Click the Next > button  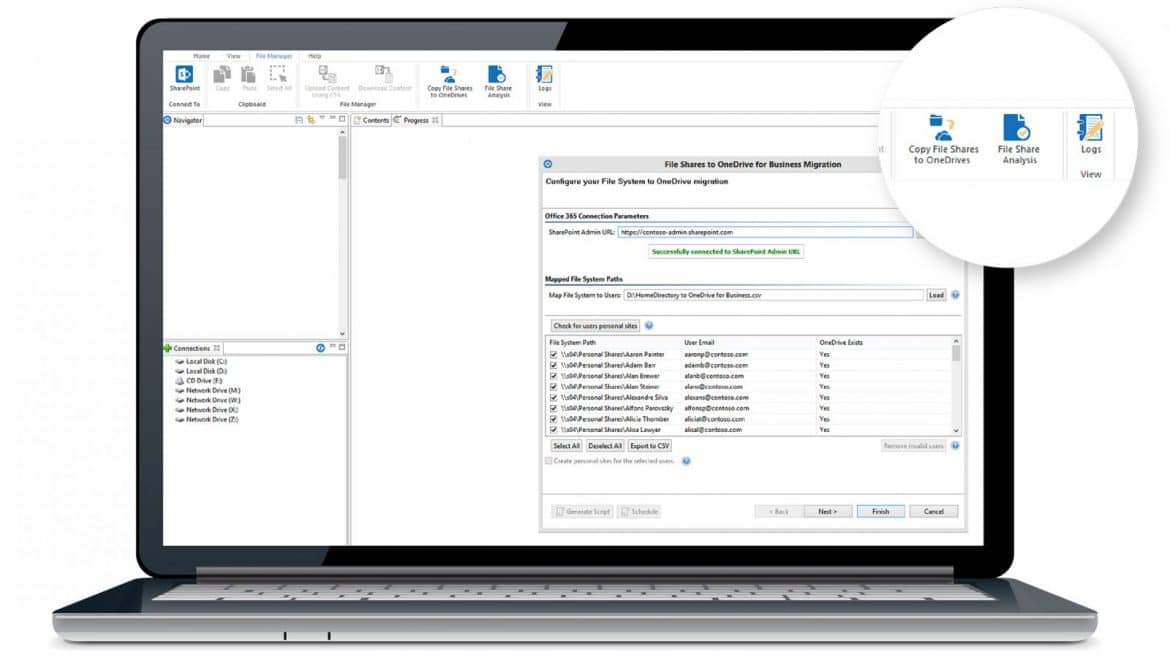tap(828, 512)
